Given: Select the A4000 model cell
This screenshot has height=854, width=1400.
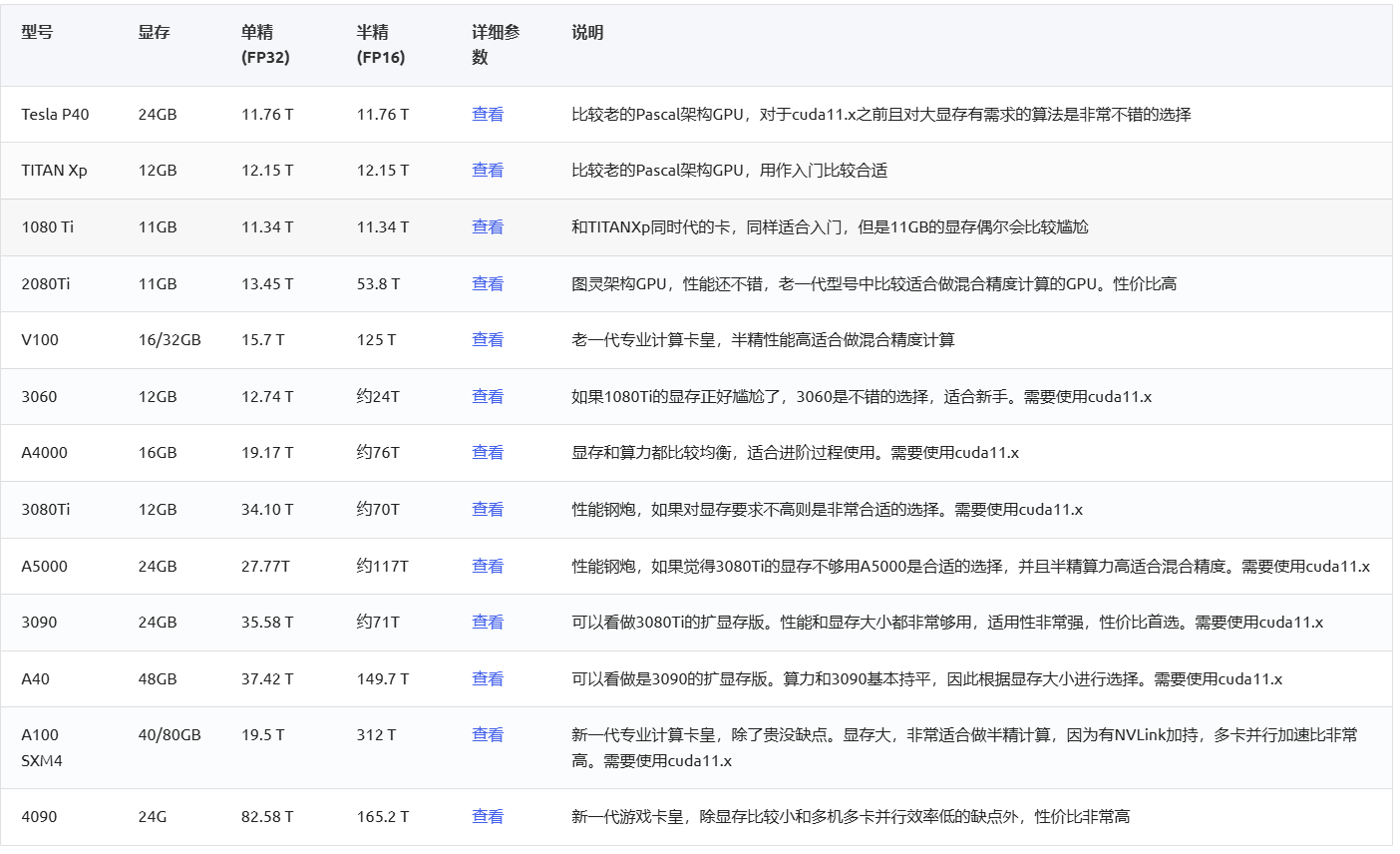Looking at the screenshot, I should point(44,453).
